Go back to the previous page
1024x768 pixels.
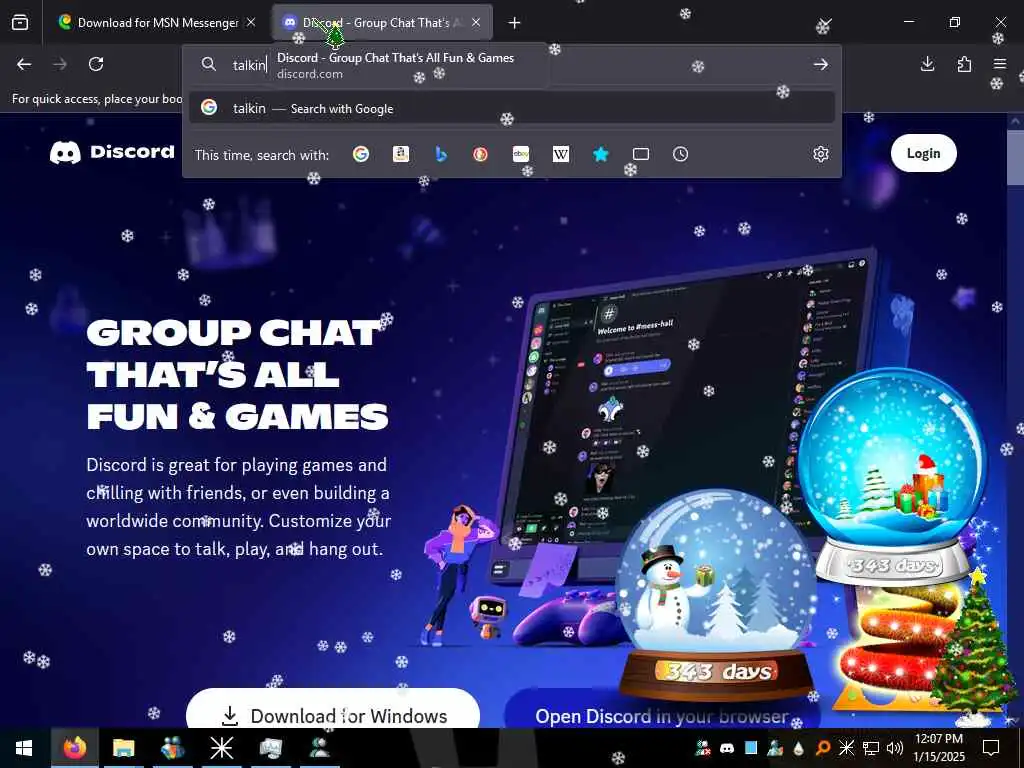pyautogui.click(x=24, y=64)
